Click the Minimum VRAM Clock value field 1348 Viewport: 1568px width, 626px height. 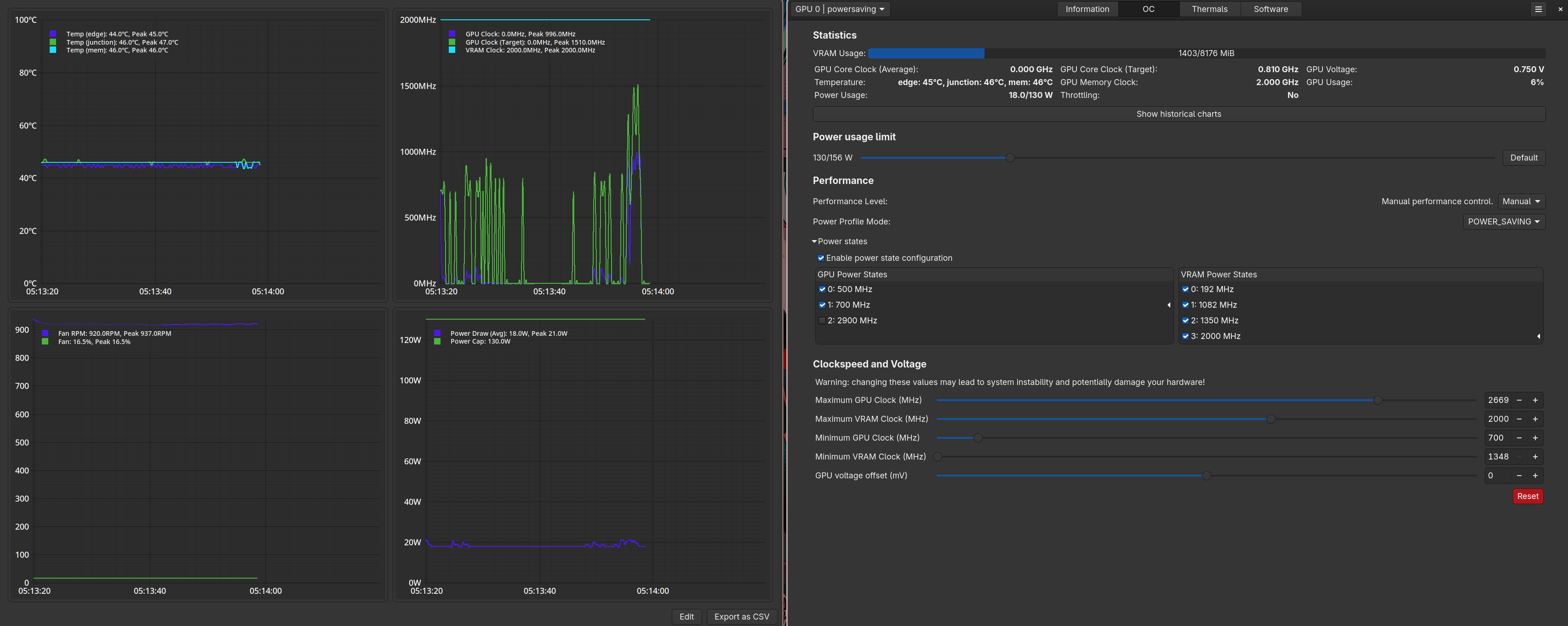pos(1498,457)
